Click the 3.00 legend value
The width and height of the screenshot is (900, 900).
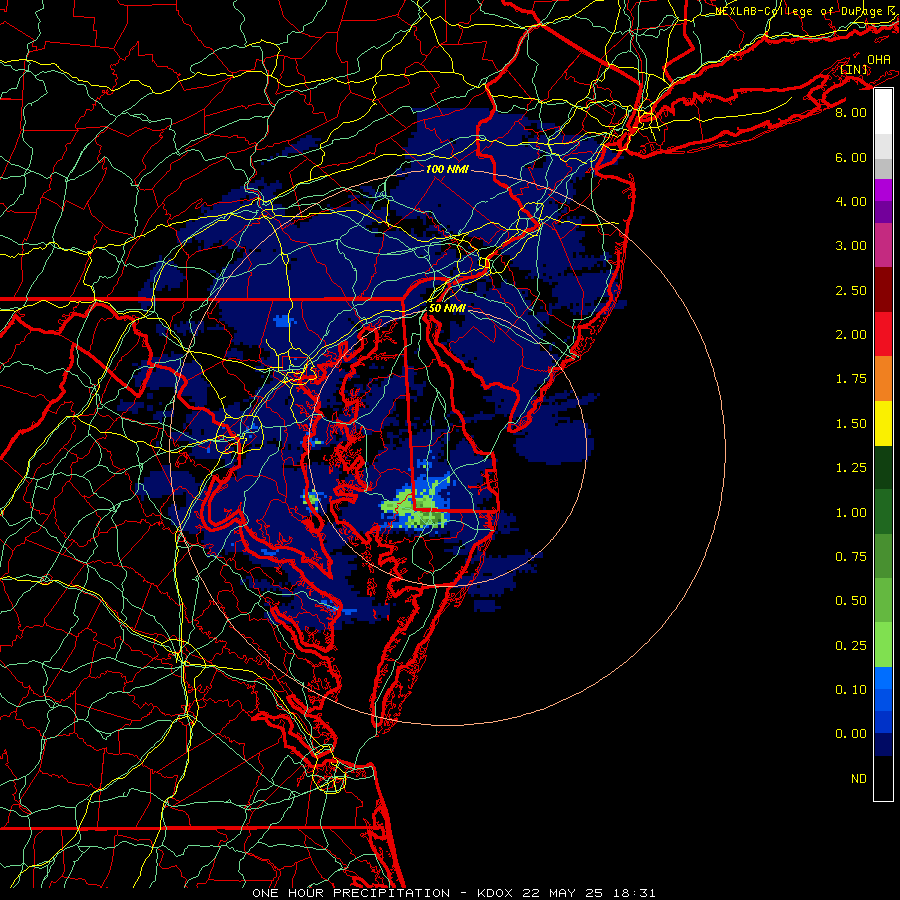click(x=851, y=246)
